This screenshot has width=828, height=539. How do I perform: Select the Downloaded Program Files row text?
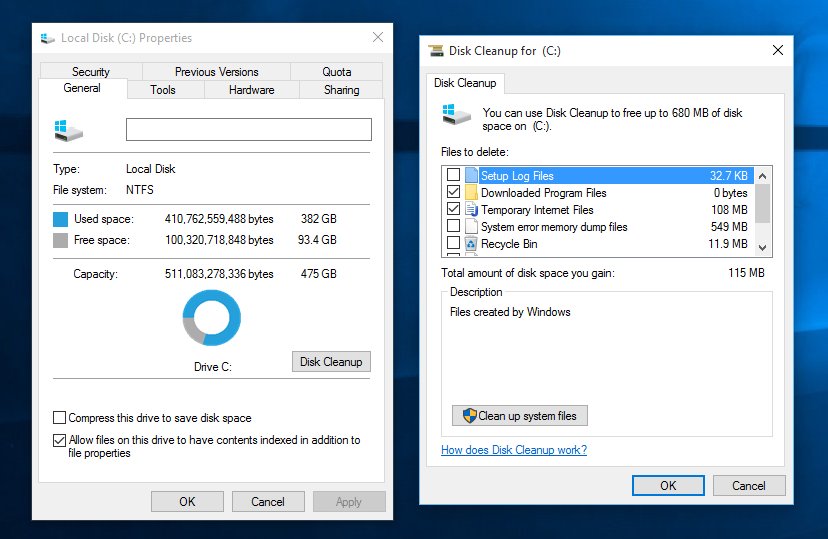point(543,193)
